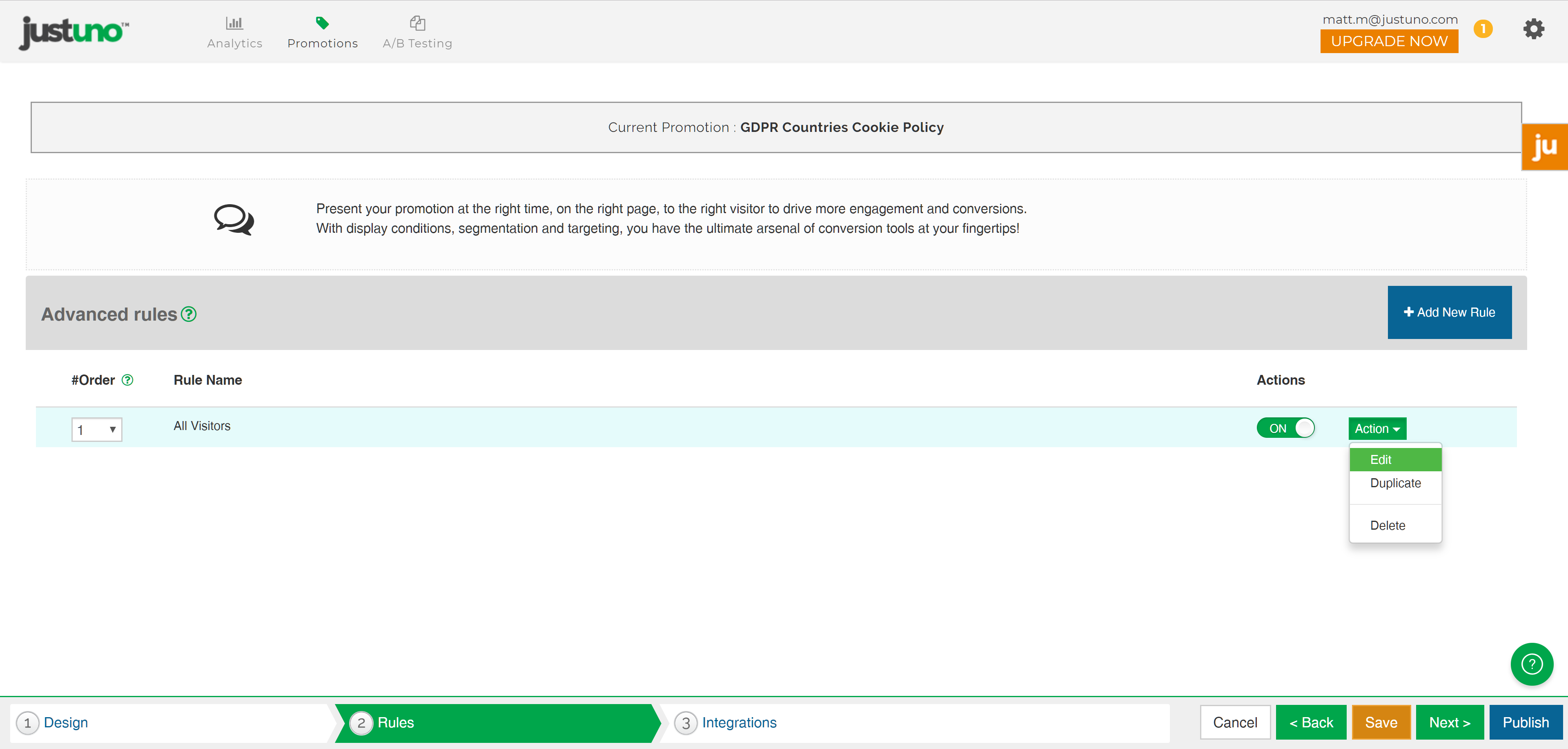Toggle the All Visitors rule ON switch

[x=1285, y=428]
